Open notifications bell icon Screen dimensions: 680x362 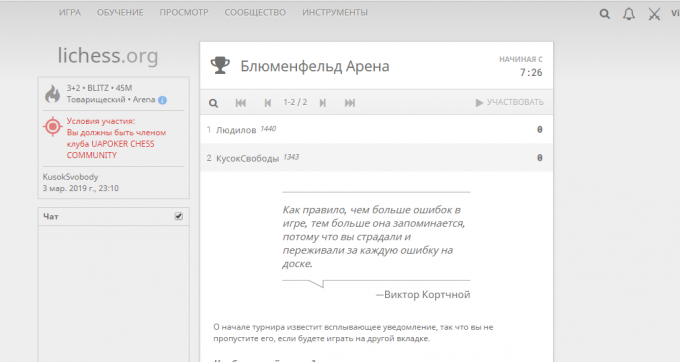pos(629,14)
